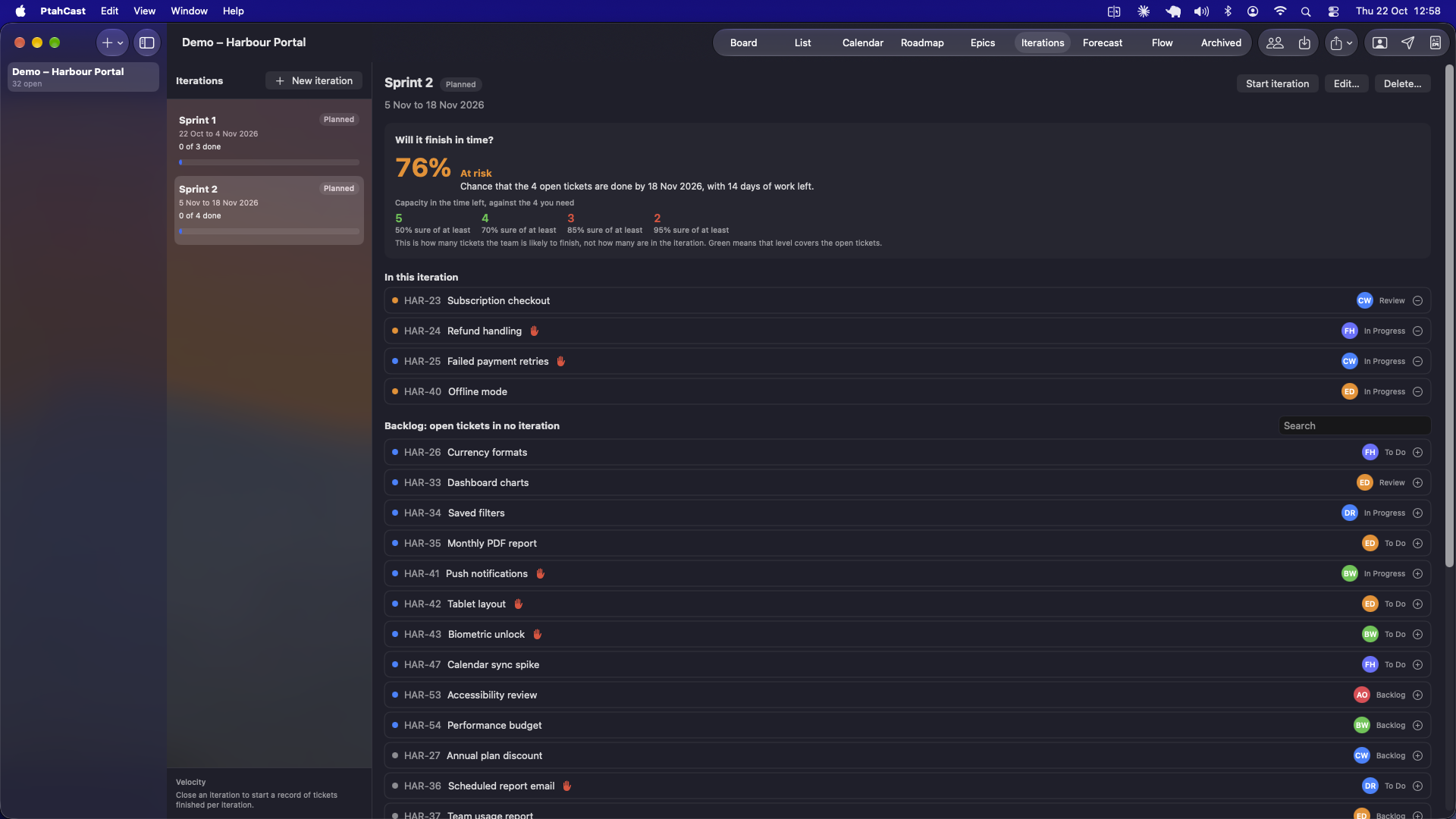Switch to the Roadmap view

(922, 43)
